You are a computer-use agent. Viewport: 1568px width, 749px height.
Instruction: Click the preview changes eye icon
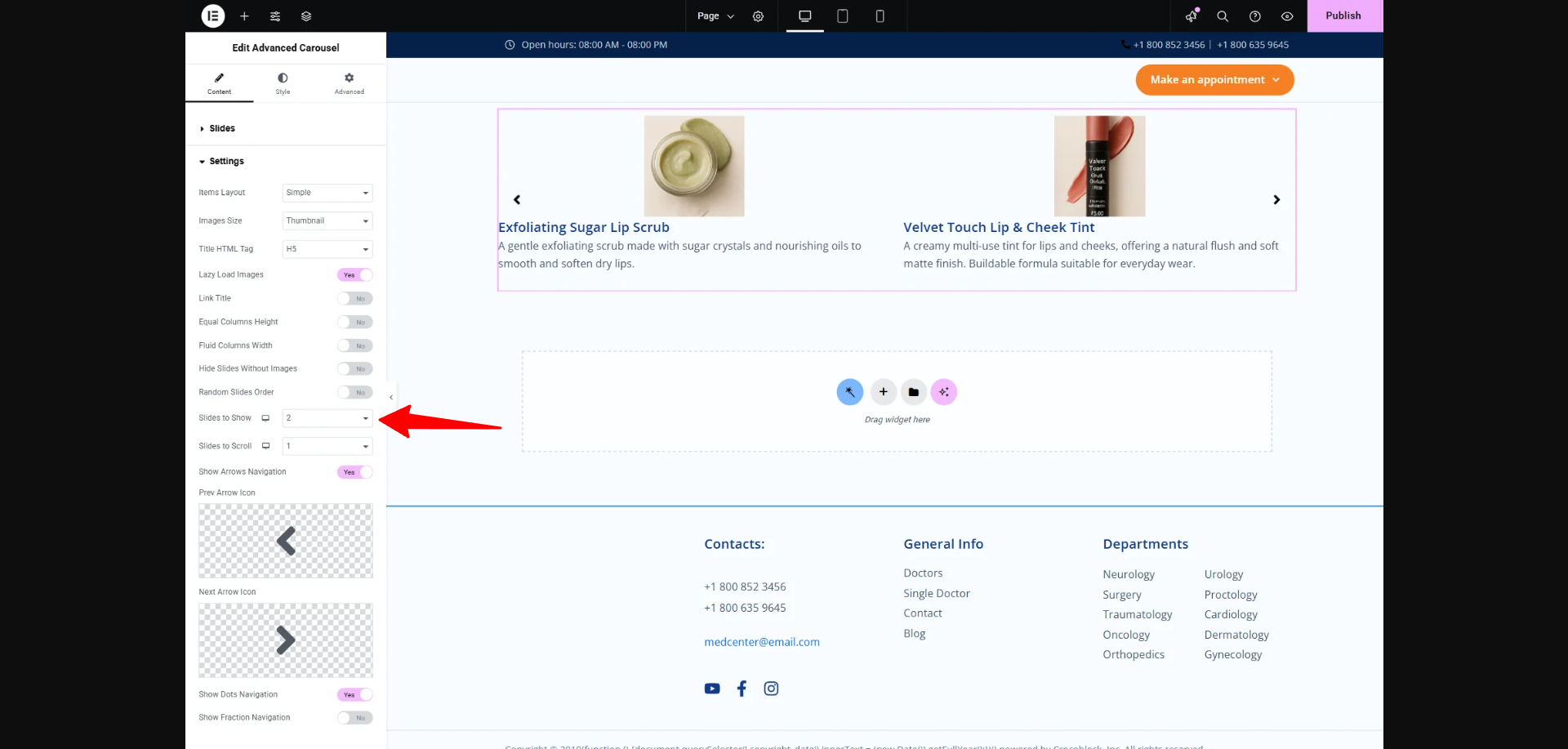[1287, 16]
